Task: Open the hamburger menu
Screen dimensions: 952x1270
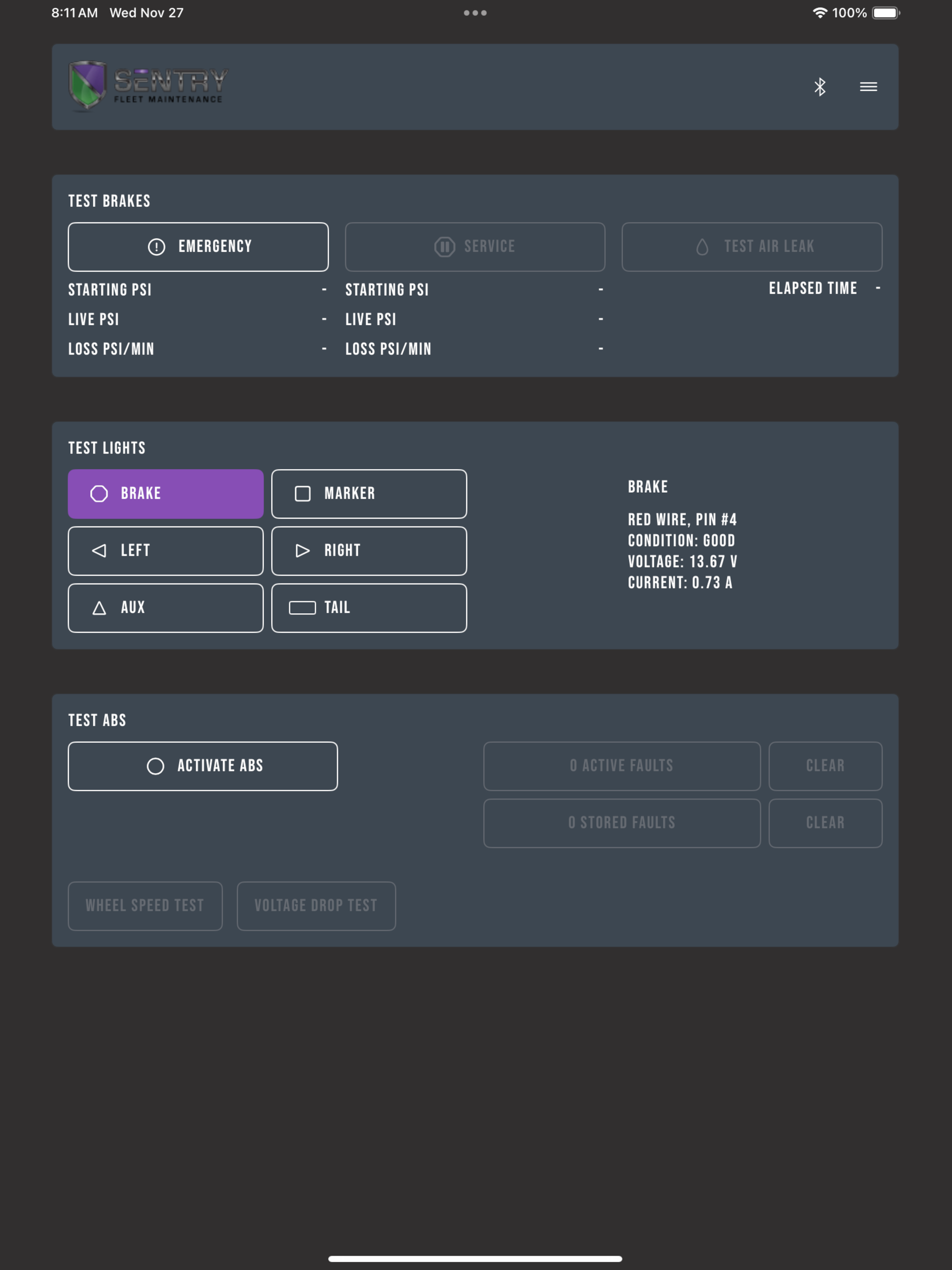Action: 868,86
